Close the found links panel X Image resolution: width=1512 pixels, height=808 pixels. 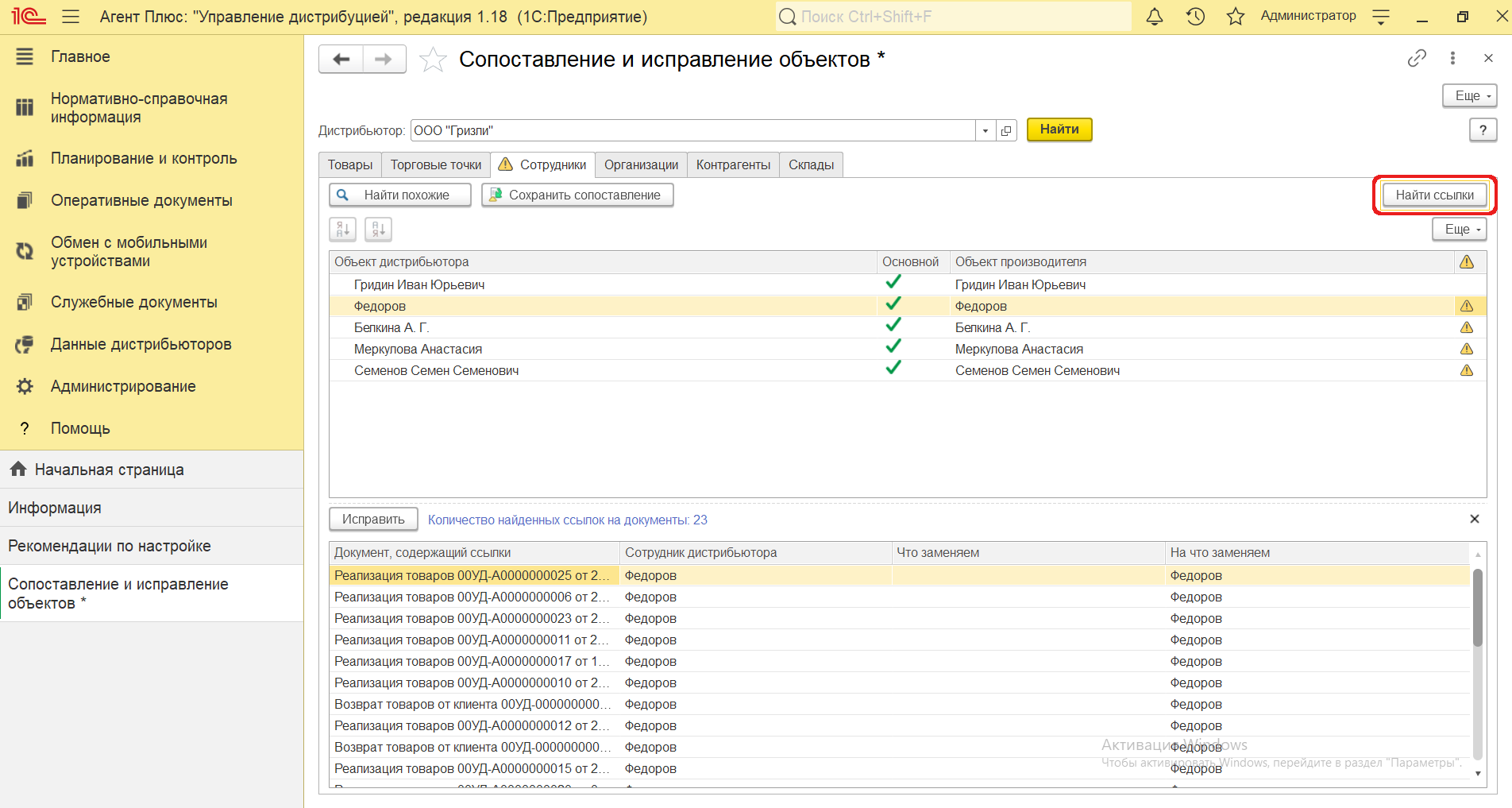pos(1475,519)
